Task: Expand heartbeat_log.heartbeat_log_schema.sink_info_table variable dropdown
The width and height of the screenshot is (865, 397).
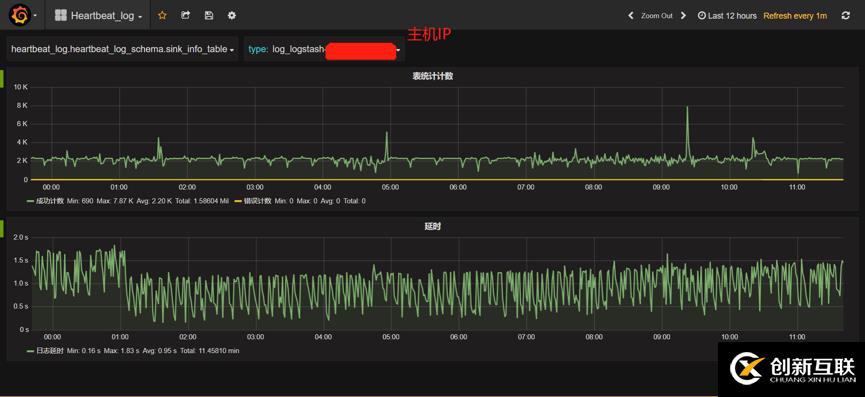Action: [122, 49]
